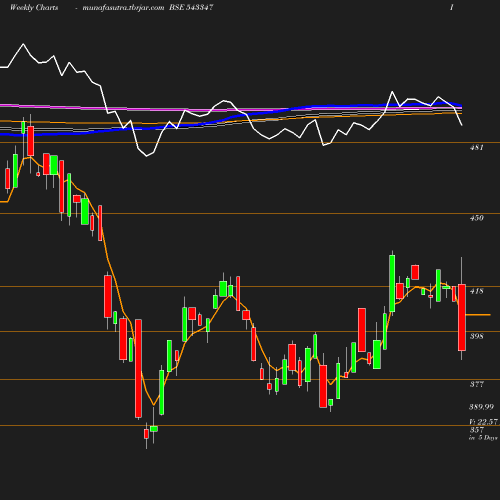Viewport: 500px width, 500px height.
Task: Click the "V: 22.57" volume value
Action: pyautogui.click(x=483, y=422)
